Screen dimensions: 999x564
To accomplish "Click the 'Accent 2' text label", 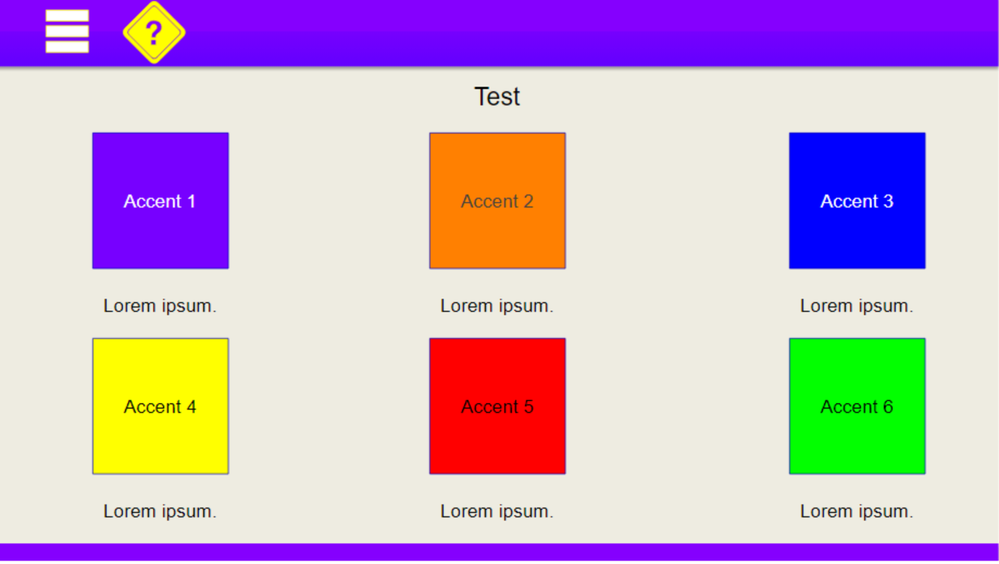I will point(497,202).
